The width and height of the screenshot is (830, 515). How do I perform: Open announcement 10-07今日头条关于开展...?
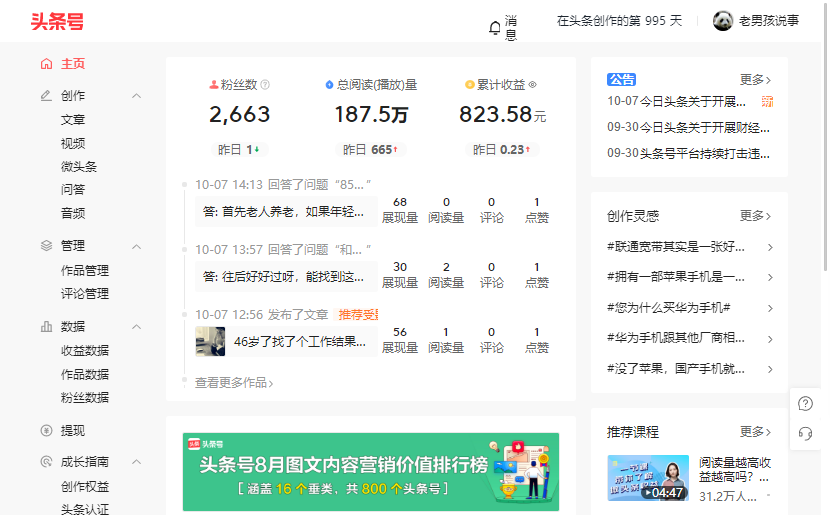[x=676, y=101]
